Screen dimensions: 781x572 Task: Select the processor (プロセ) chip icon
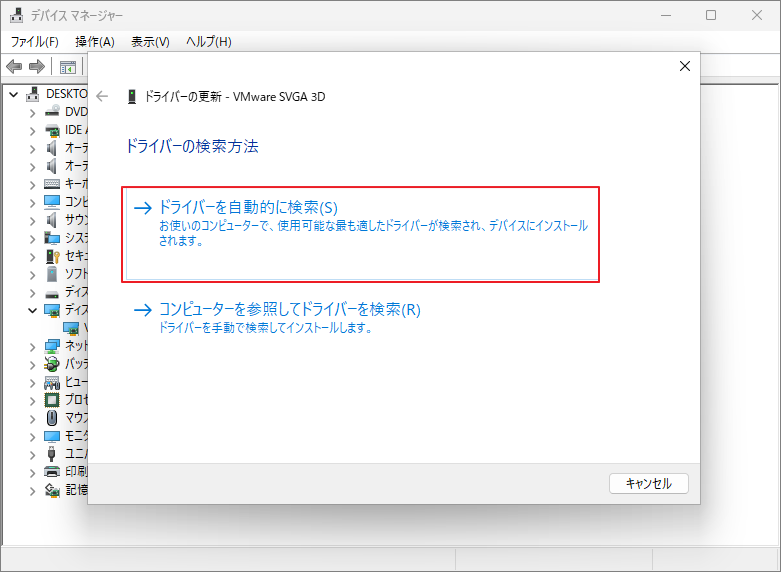pos(52,400)
